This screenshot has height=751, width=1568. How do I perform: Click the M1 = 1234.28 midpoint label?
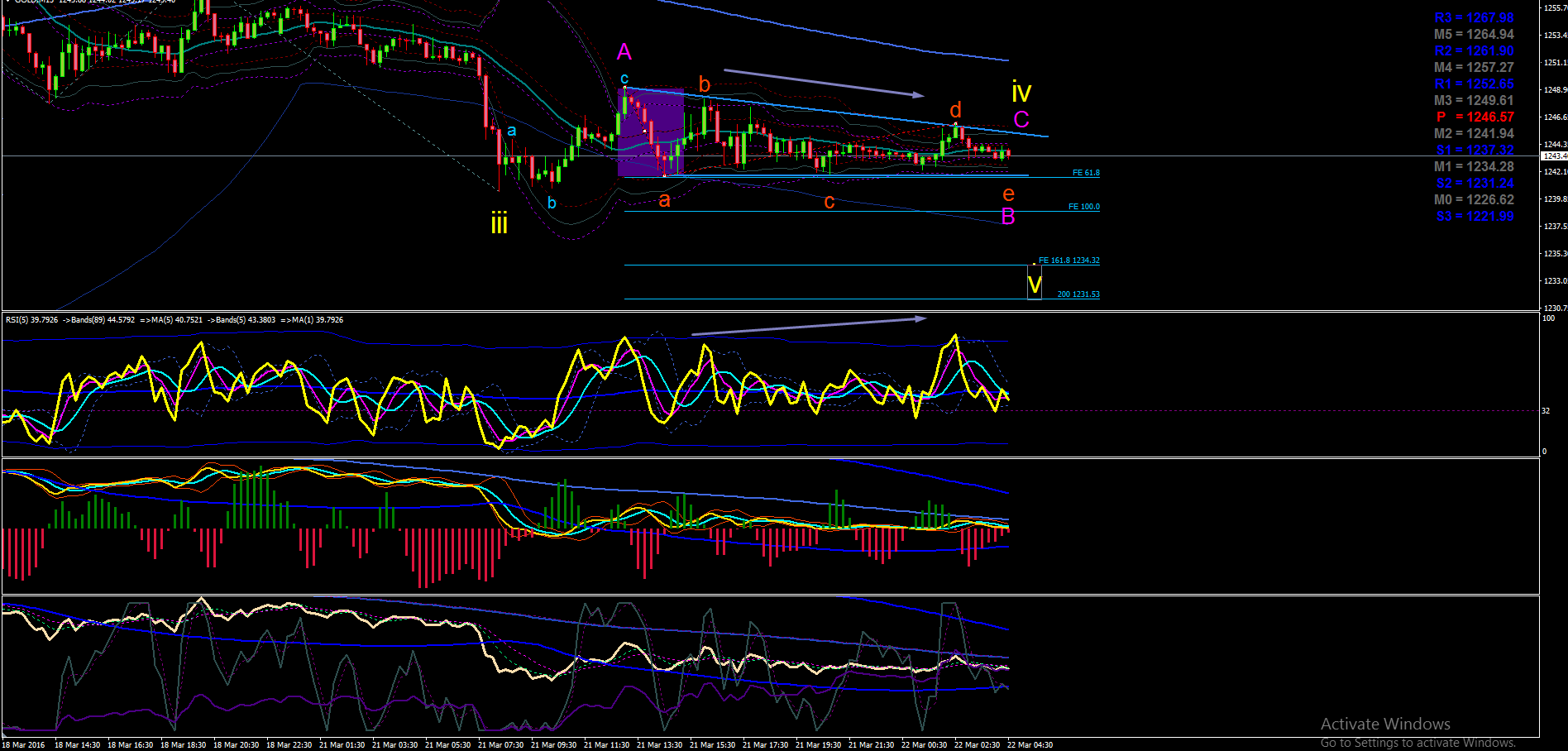1474,167
